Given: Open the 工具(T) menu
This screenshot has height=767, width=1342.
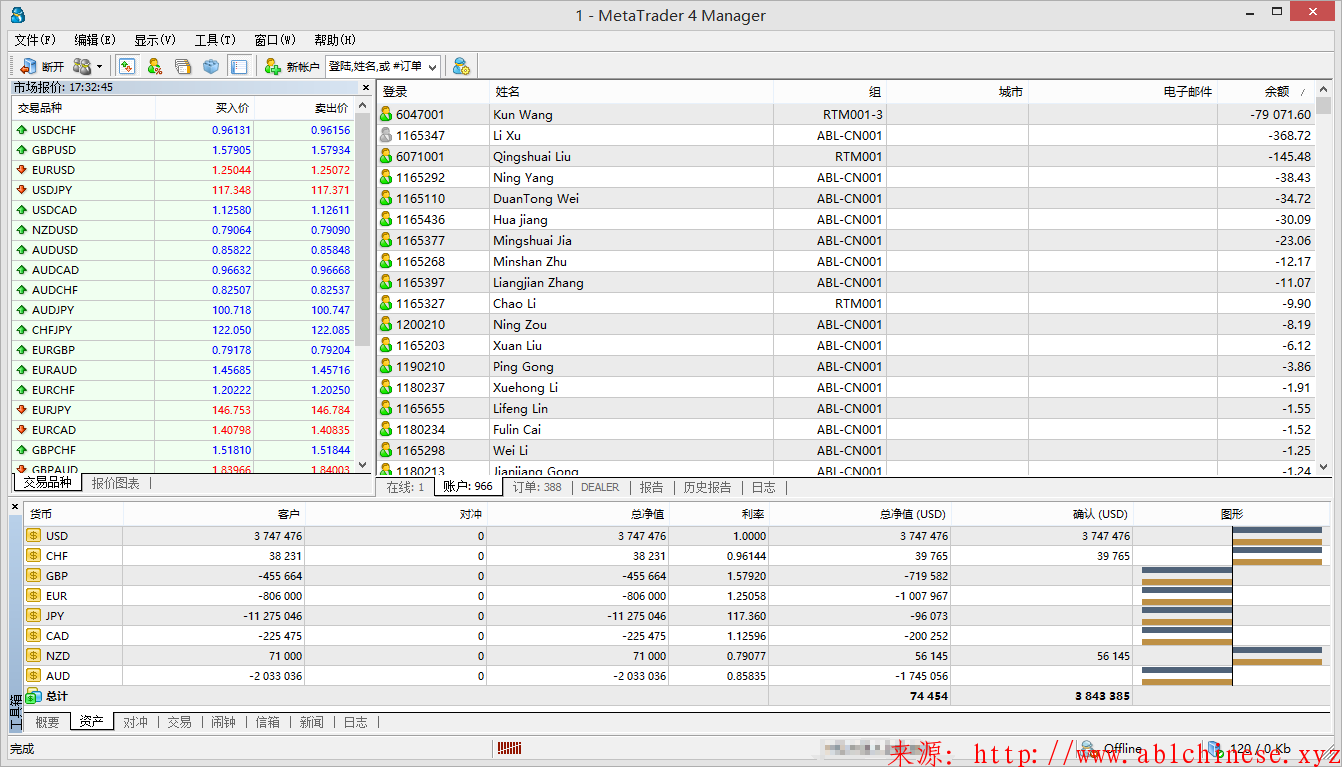Looking at the screenshot, I should (x=215, y=40).
